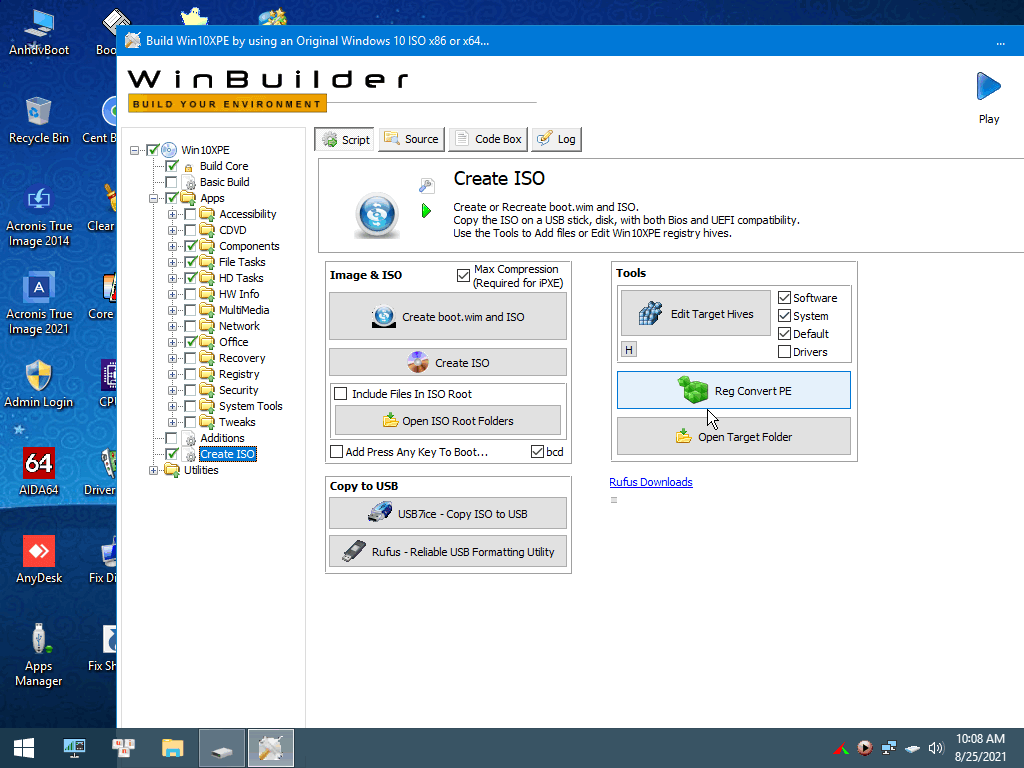Click the red play tray icon
The height and width of the screenshot is (768, 1024).
tap(865, 748)
